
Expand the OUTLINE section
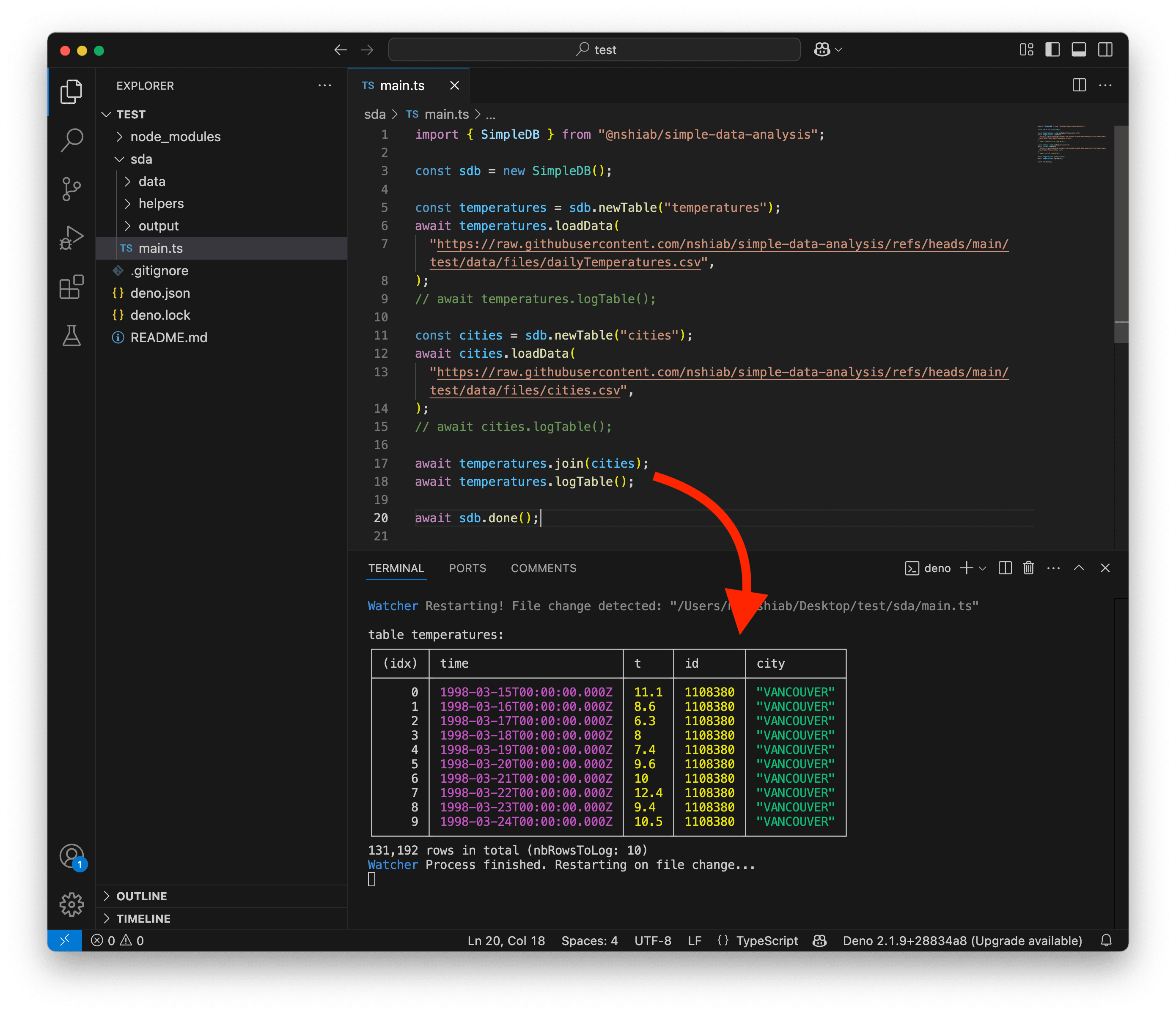tap(221, 896)
